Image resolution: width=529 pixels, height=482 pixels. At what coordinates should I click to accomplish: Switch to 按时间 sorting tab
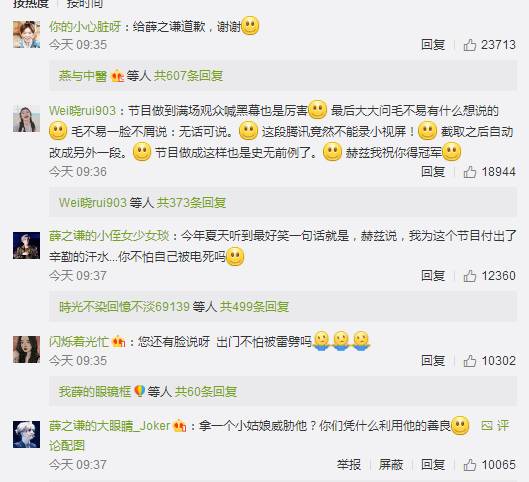click(x=85, y=3)
